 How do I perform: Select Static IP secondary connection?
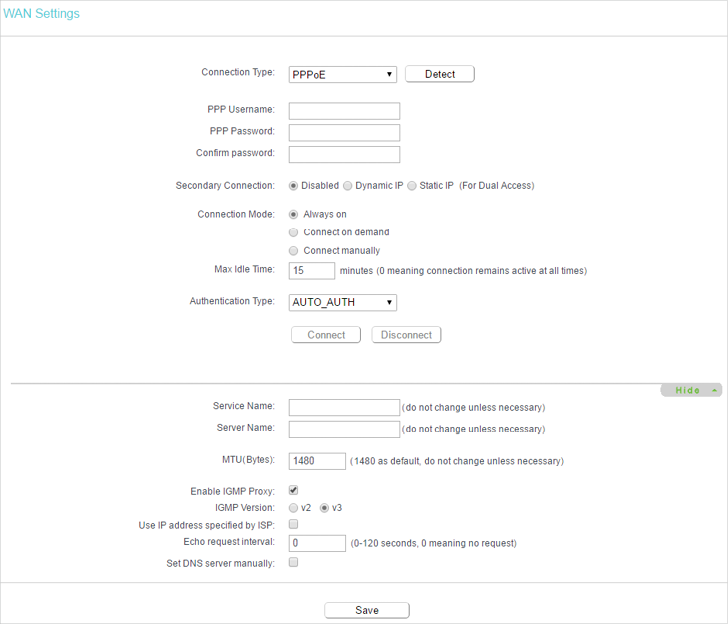412,186
